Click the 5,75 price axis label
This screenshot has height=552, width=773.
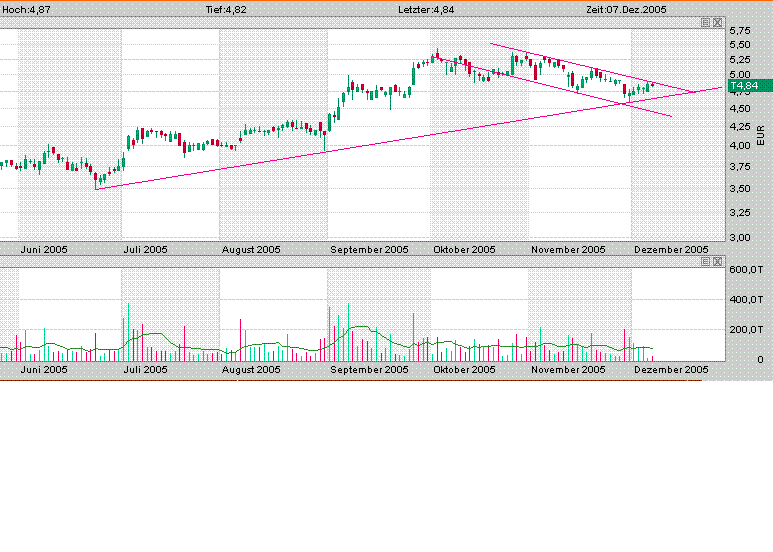click(739, 31)
